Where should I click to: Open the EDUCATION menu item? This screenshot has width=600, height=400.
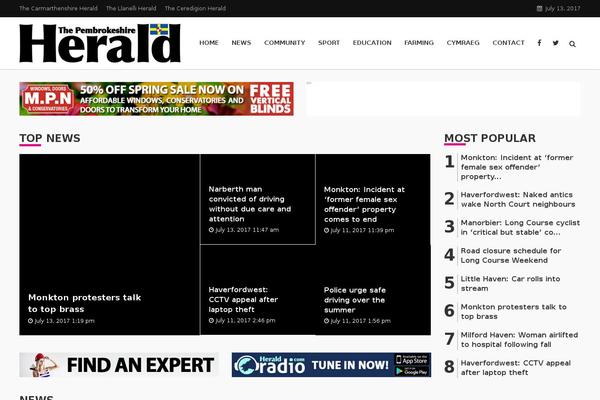pos(372,43)
